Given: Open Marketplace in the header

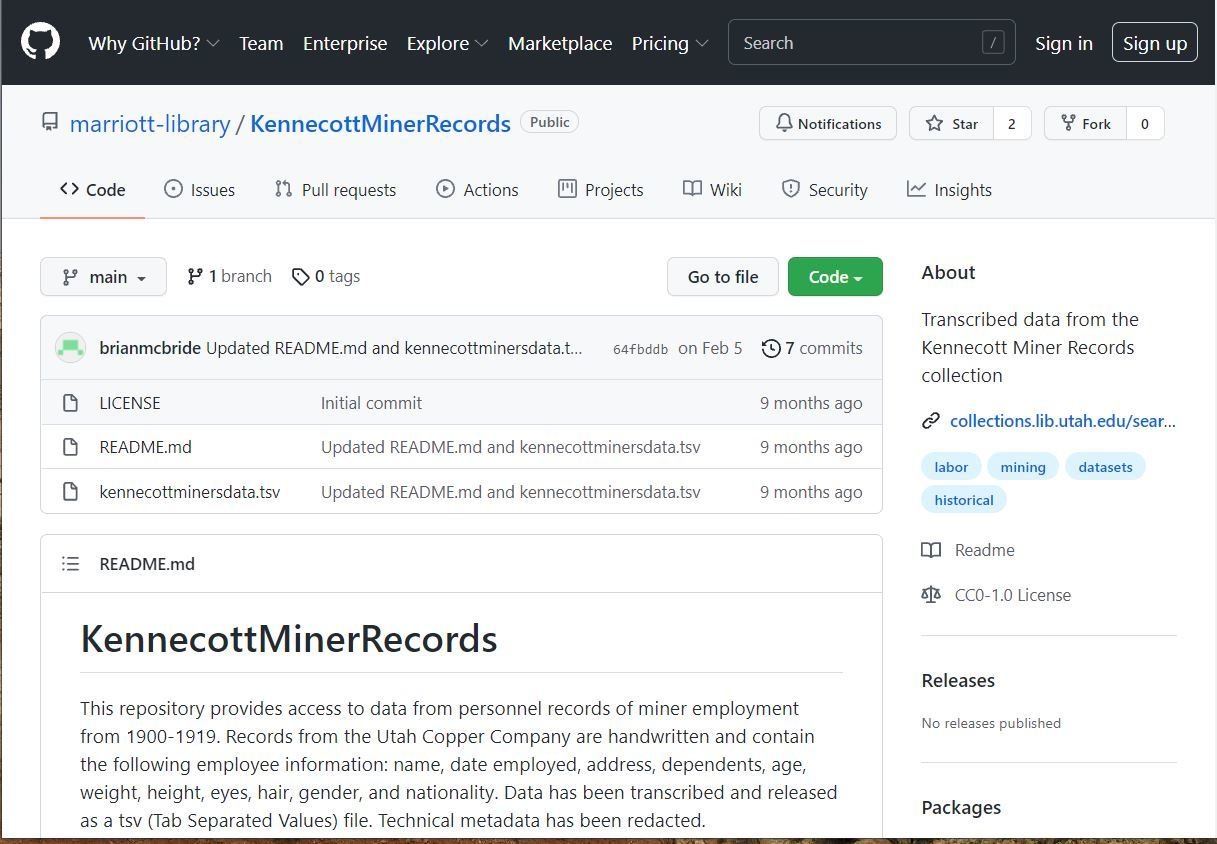Looking at the screenshot, I should point(560,43).
